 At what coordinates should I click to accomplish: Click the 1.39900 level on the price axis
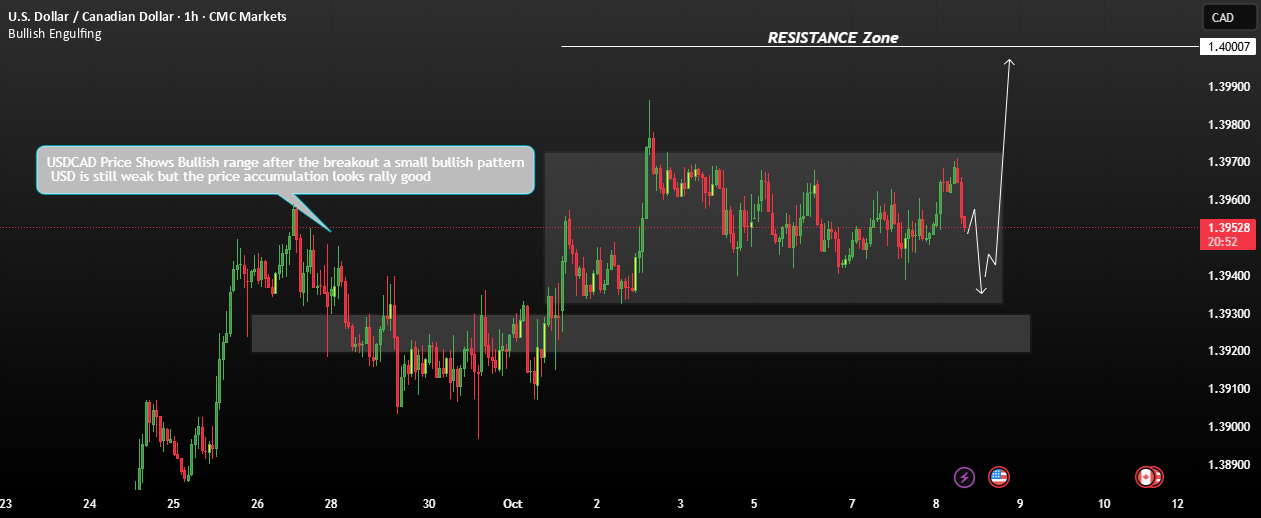pyautogui.click(x=1227, y=87)
